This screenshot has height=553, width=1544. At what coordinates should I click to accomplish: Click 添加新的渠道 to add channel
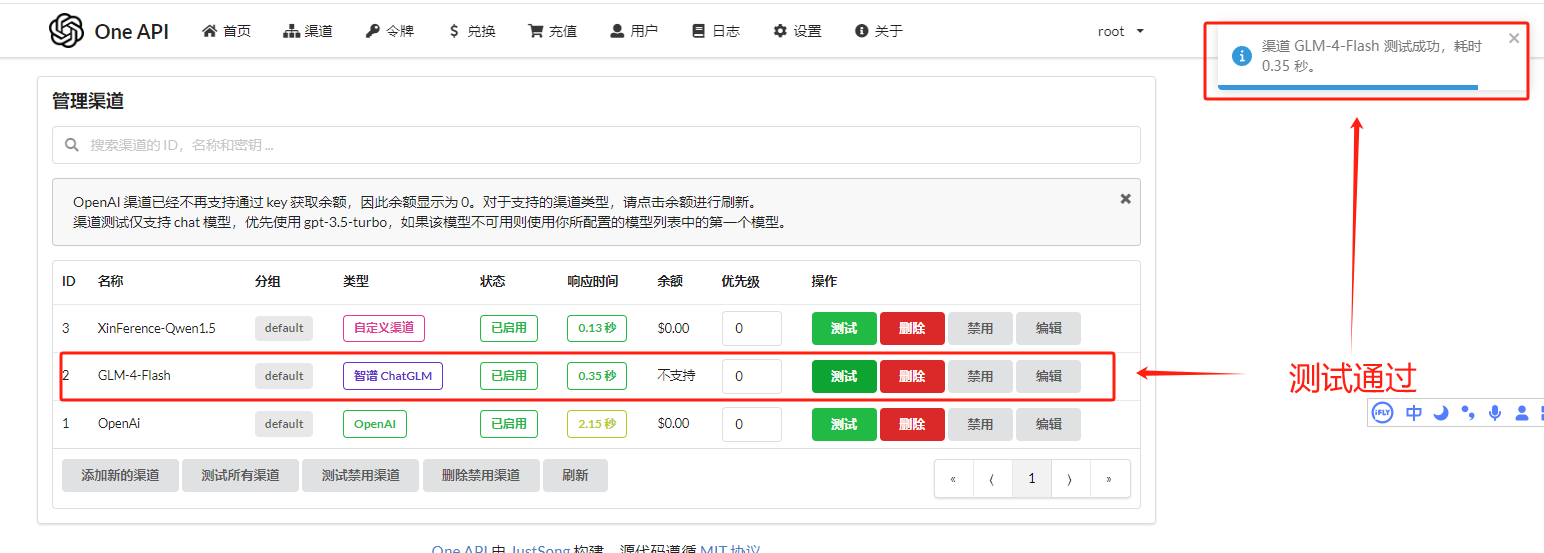click(120, 475)
